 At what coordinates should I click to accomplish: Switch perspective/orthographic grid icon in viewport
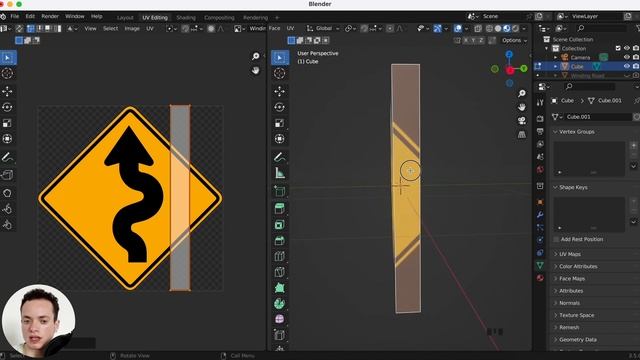(522, 134)
